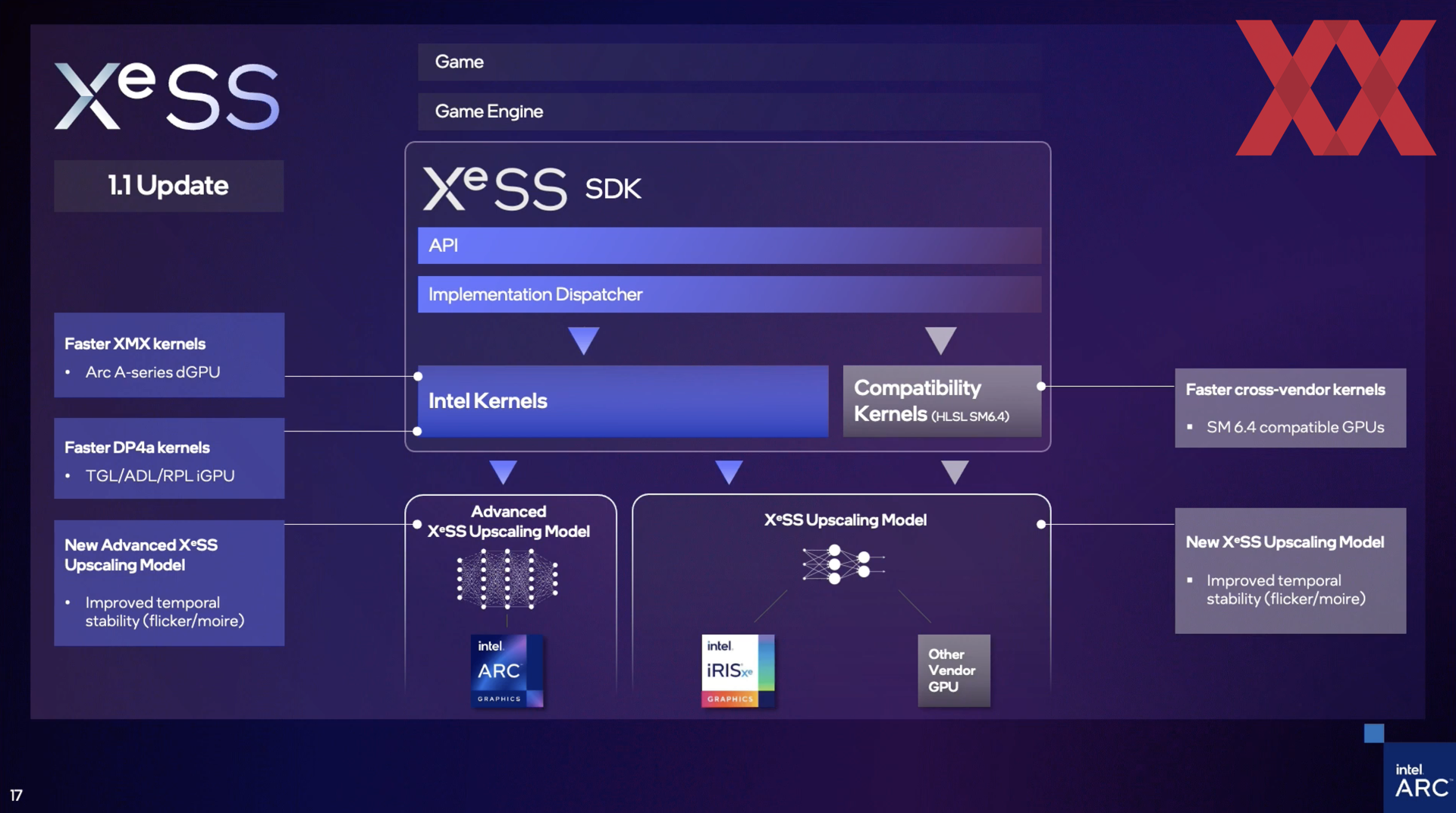Click New Advanced XeSS Upscaling Model heading
The width and height of the screenshot is (1456, 813).
tap(141, 555)
